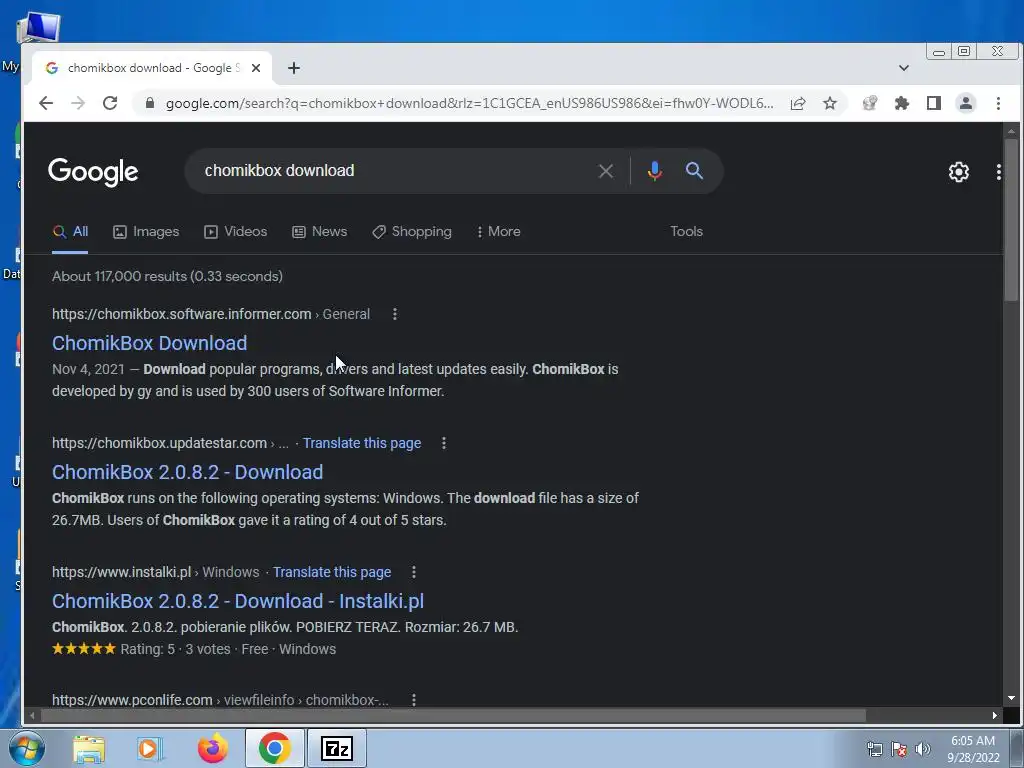The image size is (1024, 768).
Task: Click the Google logo
Action: (93, 172)
